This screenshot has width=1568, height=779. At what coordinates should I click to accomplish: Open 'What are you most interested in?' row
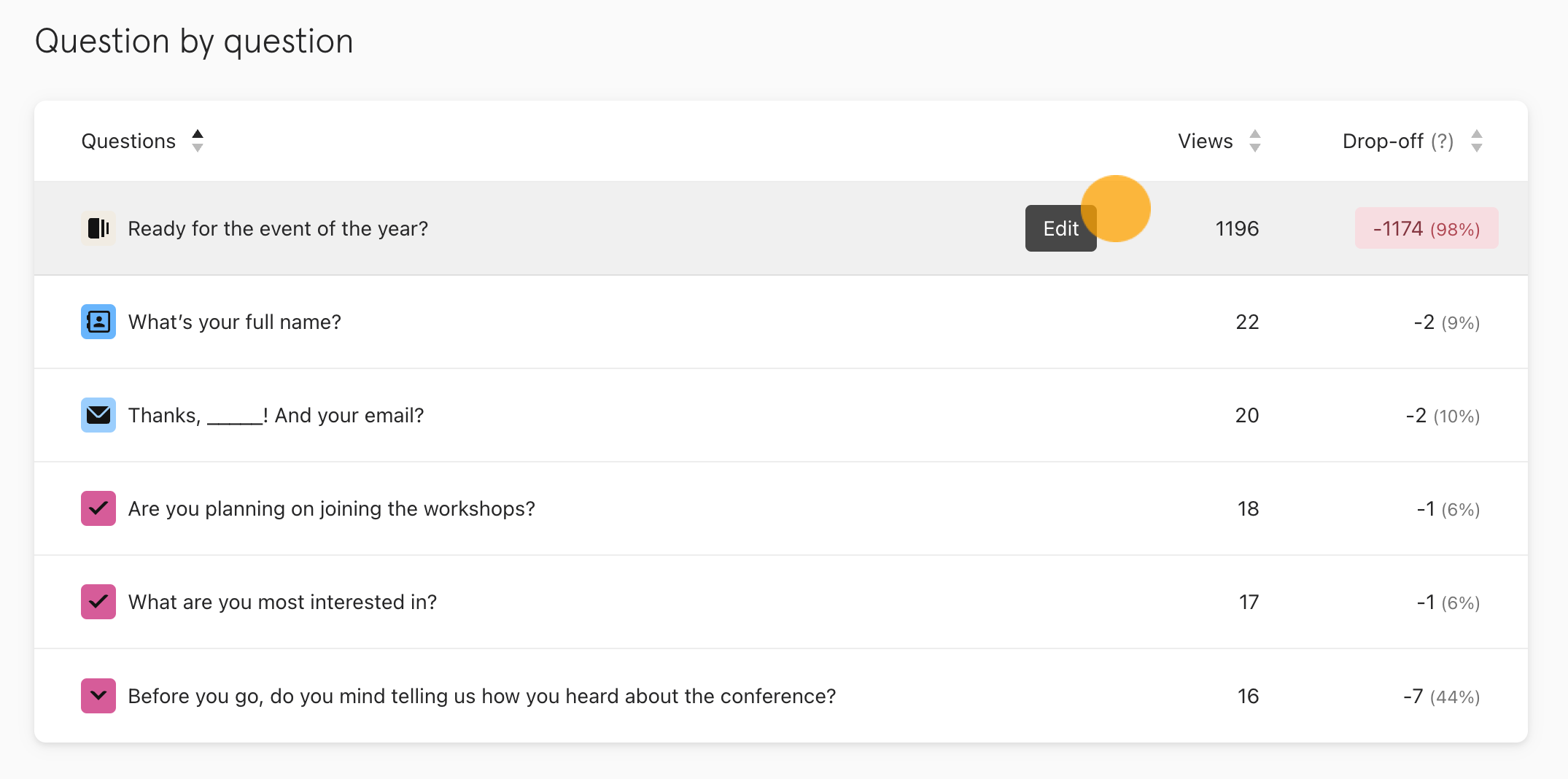click(282, 602)
